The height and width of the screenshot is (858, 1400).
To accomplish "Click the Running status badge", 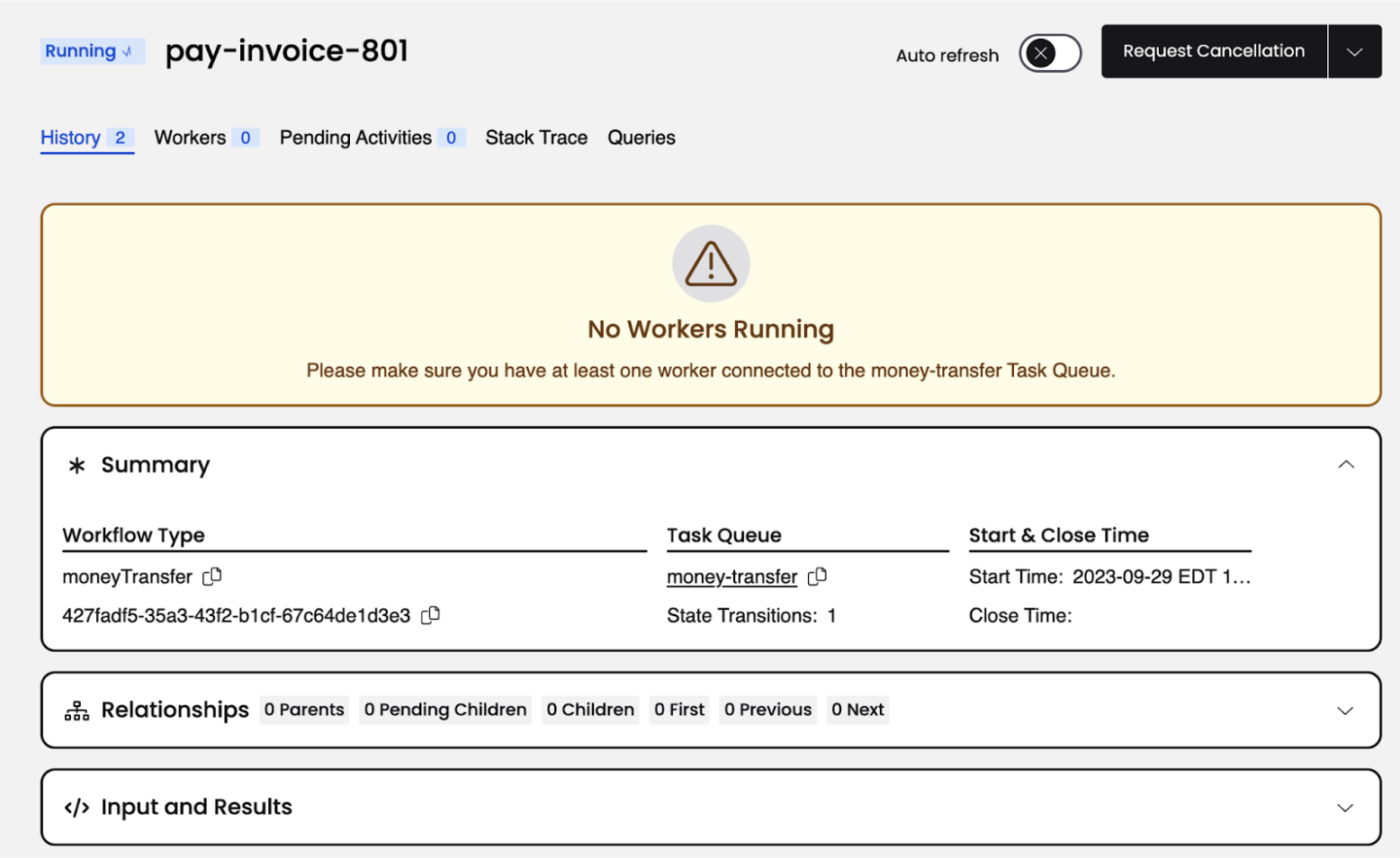I will tap(90, 51).
